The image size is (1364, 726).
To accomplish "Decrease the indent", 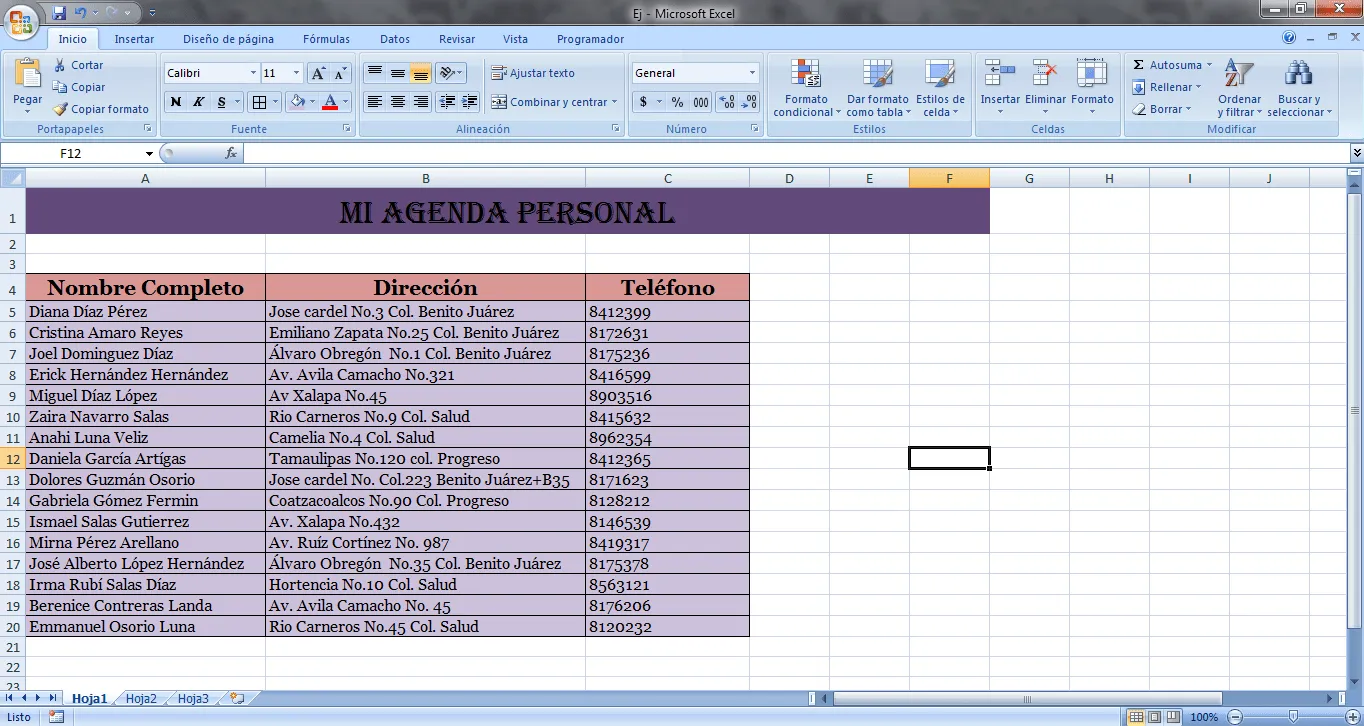I will 447,102.
